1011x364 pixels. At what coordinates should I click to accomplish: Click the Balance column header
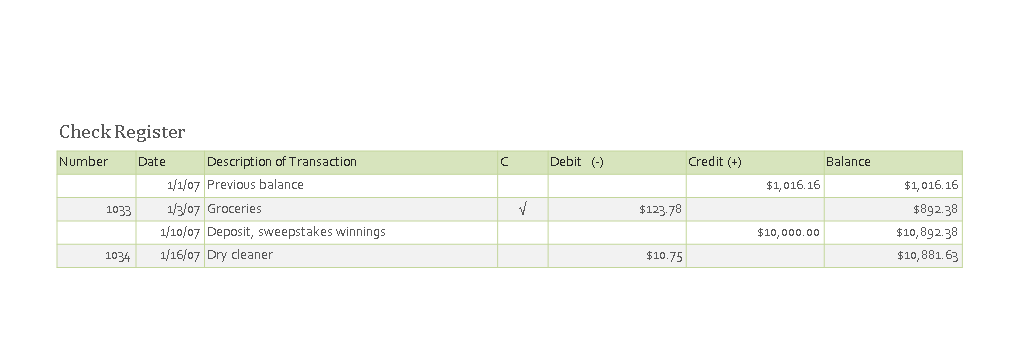point(893,162)
